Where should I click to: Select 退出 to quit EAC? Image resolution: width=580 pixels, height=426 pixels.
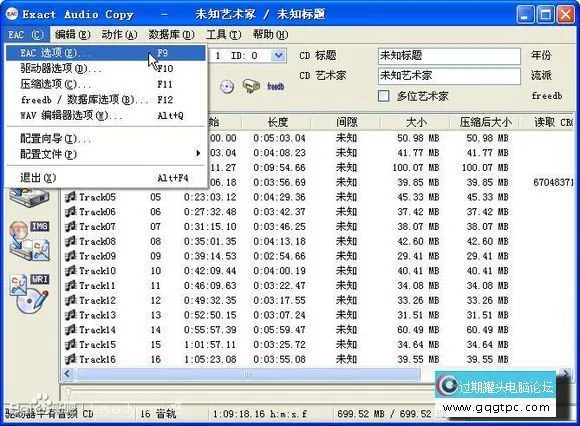pos(105,178)
